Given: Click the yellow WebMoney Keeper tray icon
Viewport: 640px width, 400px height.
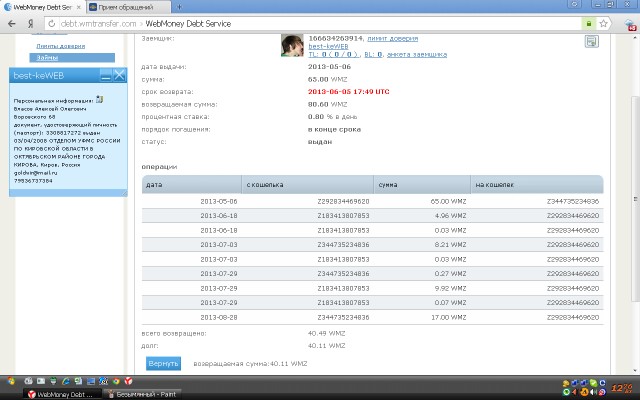Looking at the screenshot, I should pos(566,383).
